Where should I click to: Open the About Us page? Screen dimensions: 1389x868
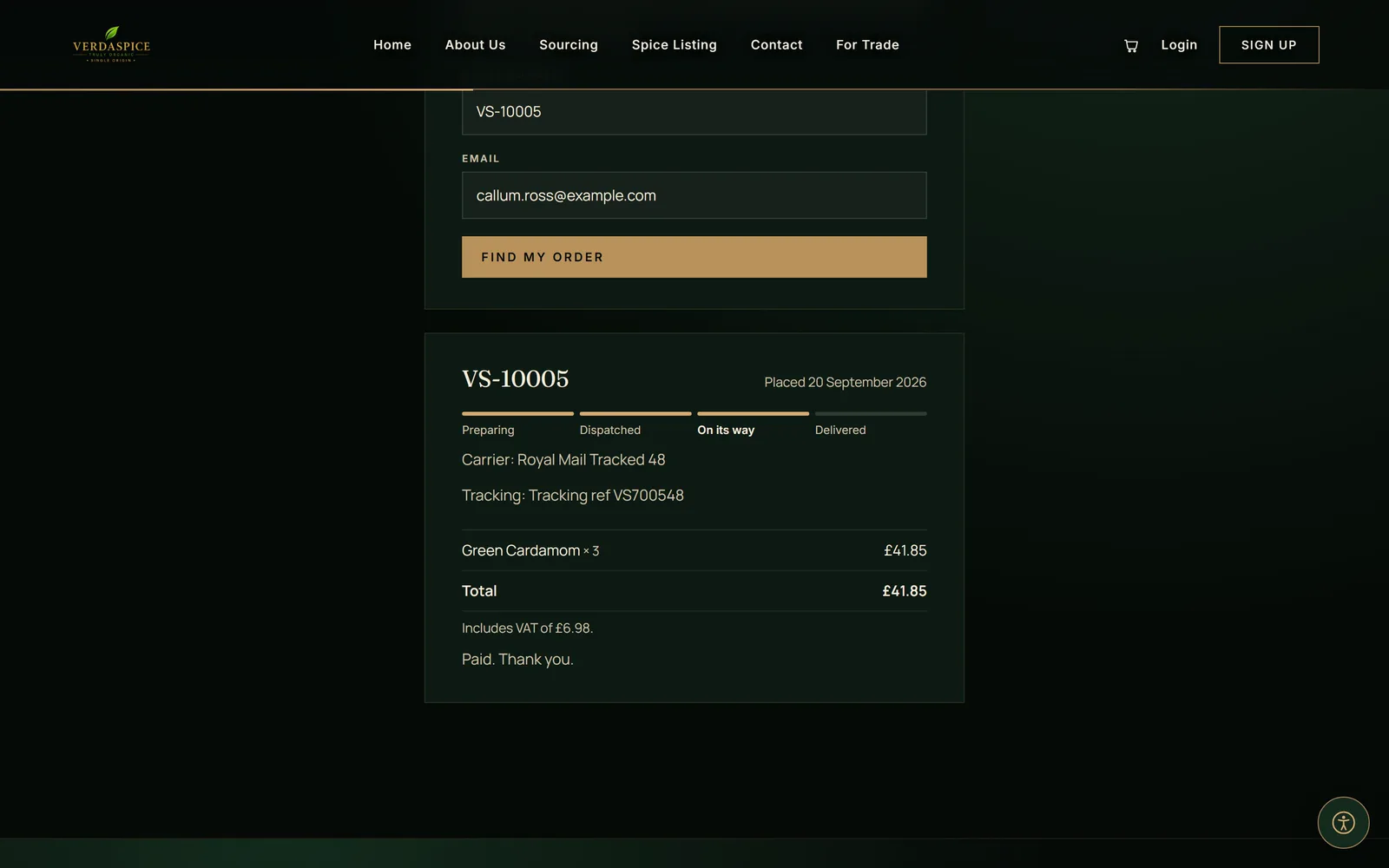tap(475, 45)
